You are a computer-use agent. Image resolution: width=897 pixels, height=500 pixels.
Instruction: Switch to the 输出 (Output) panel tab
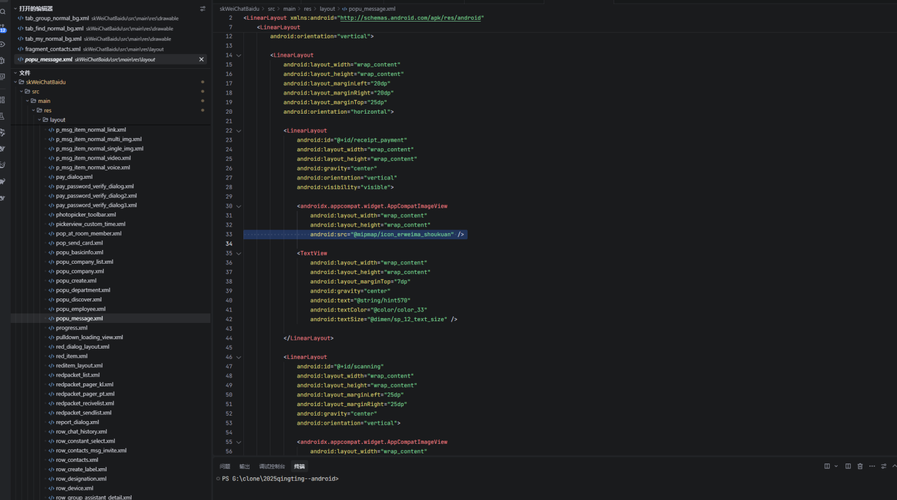244,466
